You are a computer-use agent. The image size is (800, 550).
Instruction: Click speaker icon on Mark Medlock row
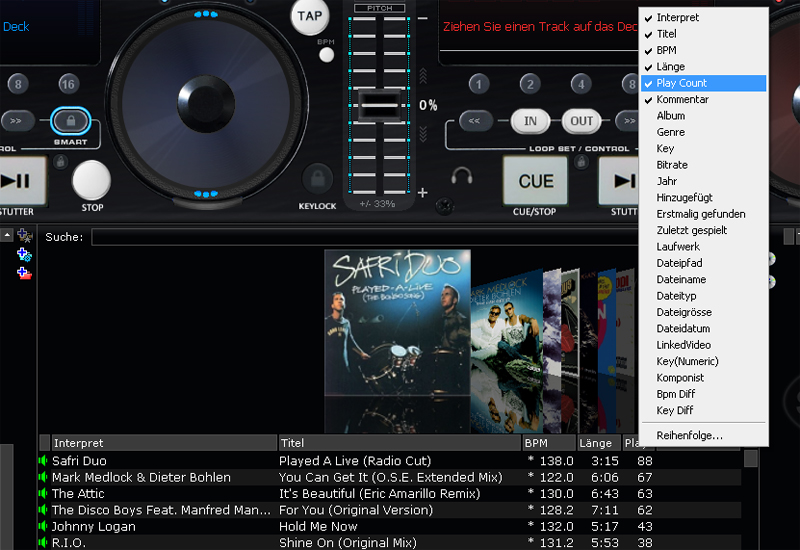point(43,477)
